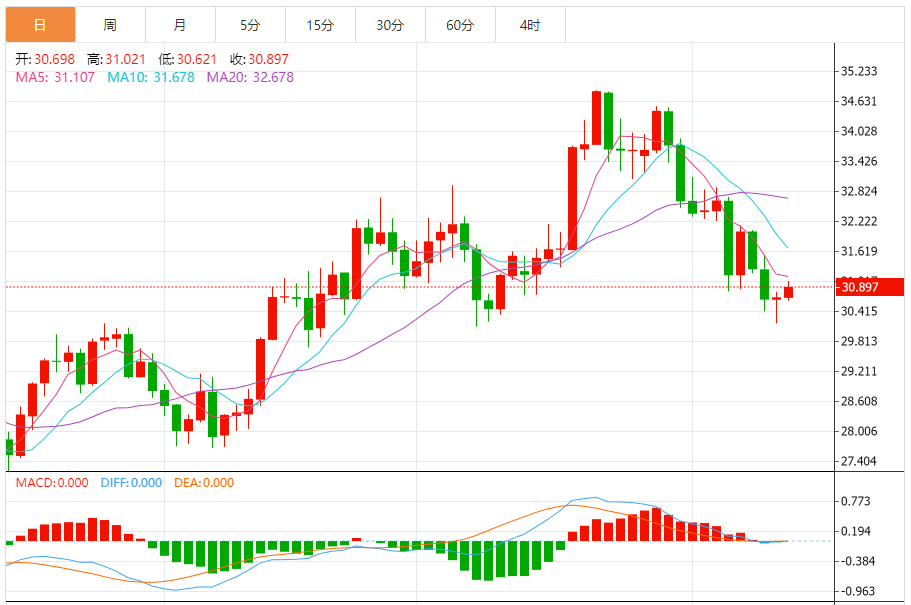The width and height of the screenshot is (911, 605).
Task: Click the 35.233 price axis label
Action: pyautogui.click(x=859, y=71)
